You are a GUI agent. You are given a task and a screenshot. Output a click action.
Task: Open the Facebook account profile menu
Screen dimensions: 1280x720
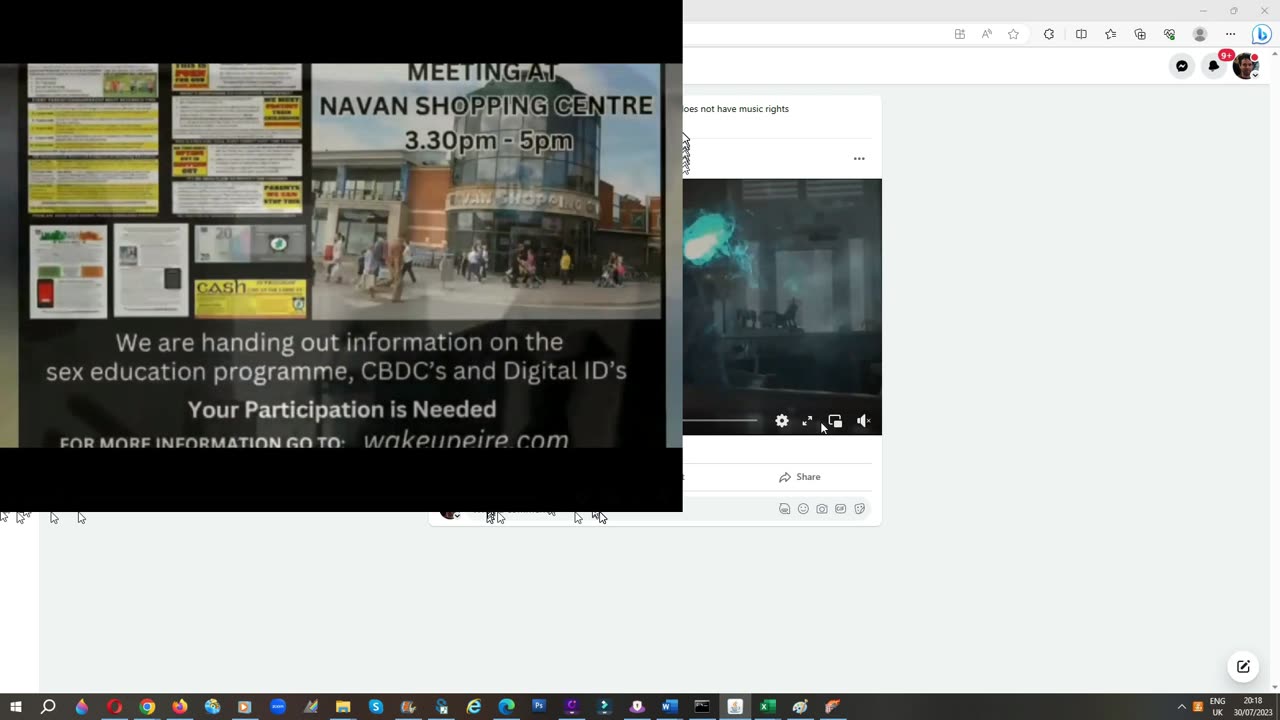click(1246, 66)
